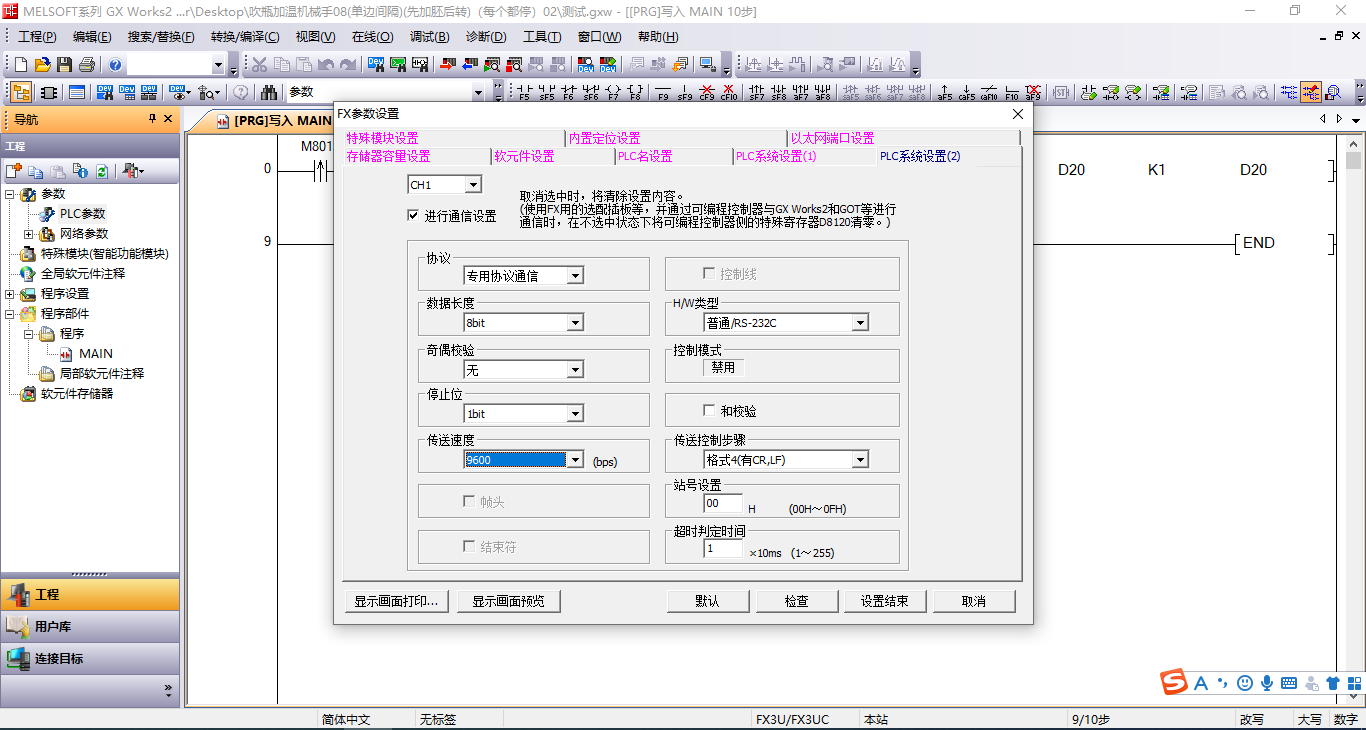Click the F5 normally open contact icon
Screen dimensions: 1366x730
coord(524,93)
